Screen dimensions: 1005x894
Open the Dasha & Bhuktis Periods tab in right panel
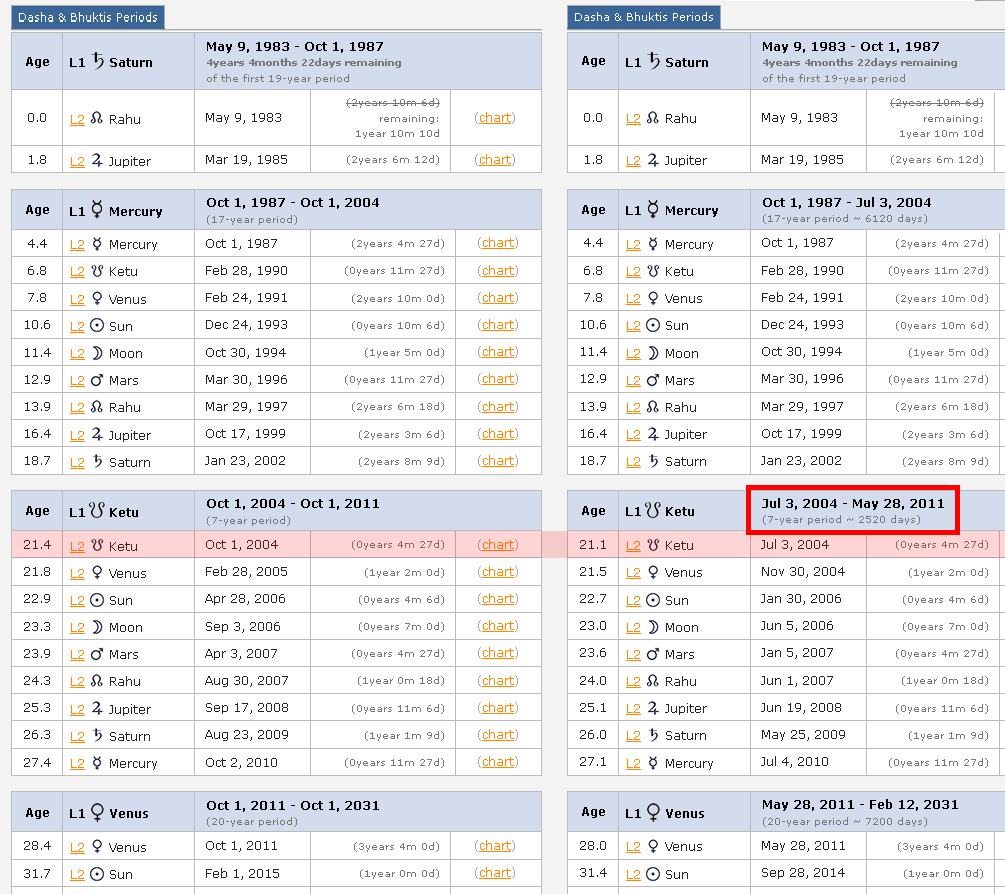[644, 17]
